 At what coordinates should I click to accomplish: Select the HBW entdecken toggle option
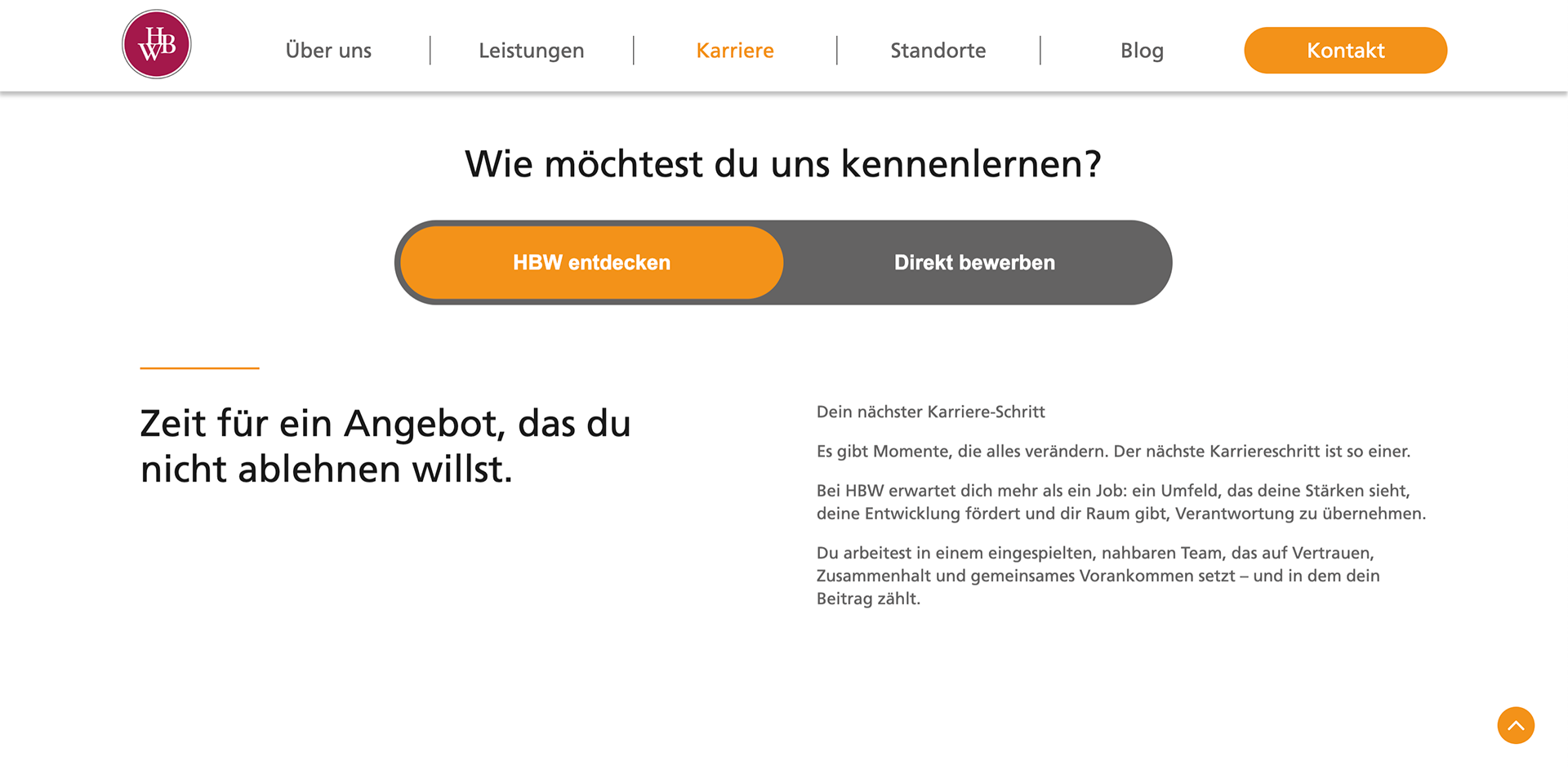(592, 262)
